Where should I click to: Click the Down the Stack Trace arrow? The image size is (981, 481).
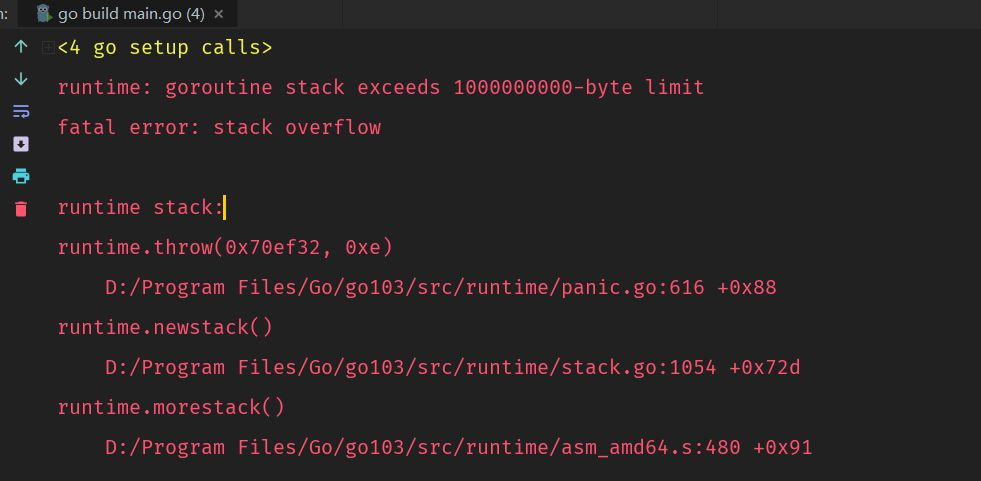coord(21,79)
